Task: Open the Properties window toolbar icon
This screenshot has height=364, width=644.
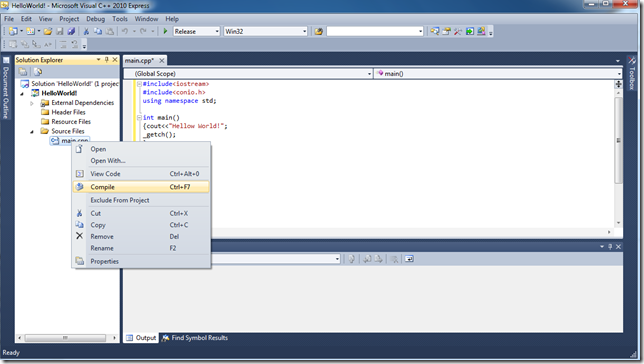Action: pos(446,31)
